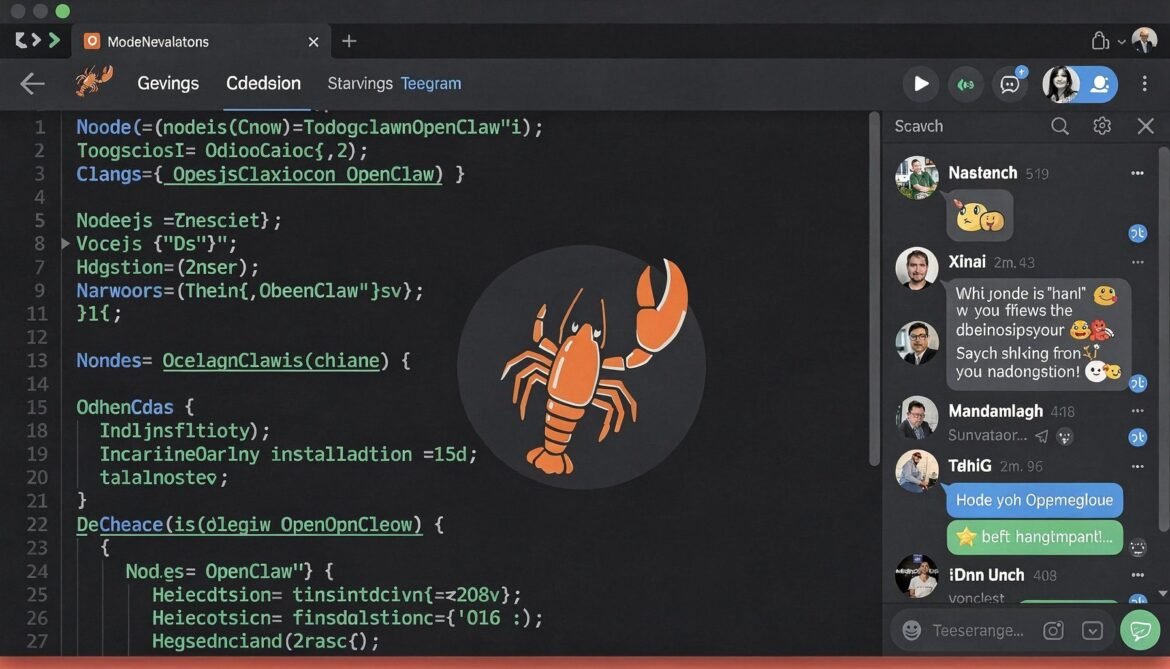The height and width of the screenshot is (669, 1170).
Task: Click the magnifier icon in the Scavch panel
Action: (1060, 127)
